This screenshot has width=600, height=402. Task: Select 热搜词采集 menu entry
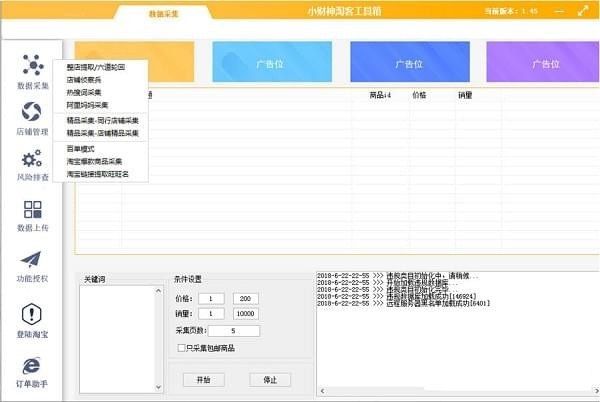84,93
